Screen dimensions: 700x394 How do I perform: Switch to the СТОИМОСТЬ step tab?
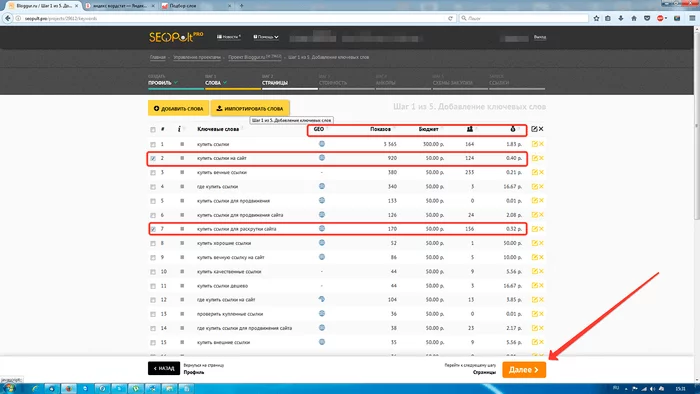click(x=346, y=82)
